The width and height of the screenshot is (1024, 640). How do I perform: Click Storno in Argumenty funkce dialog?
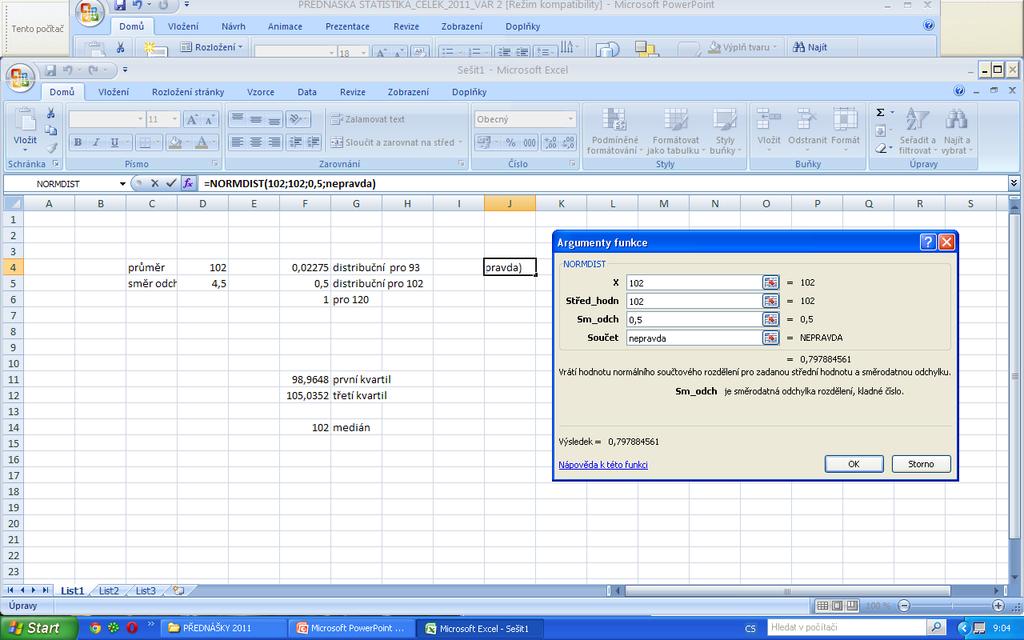click(x=921, y=464)
